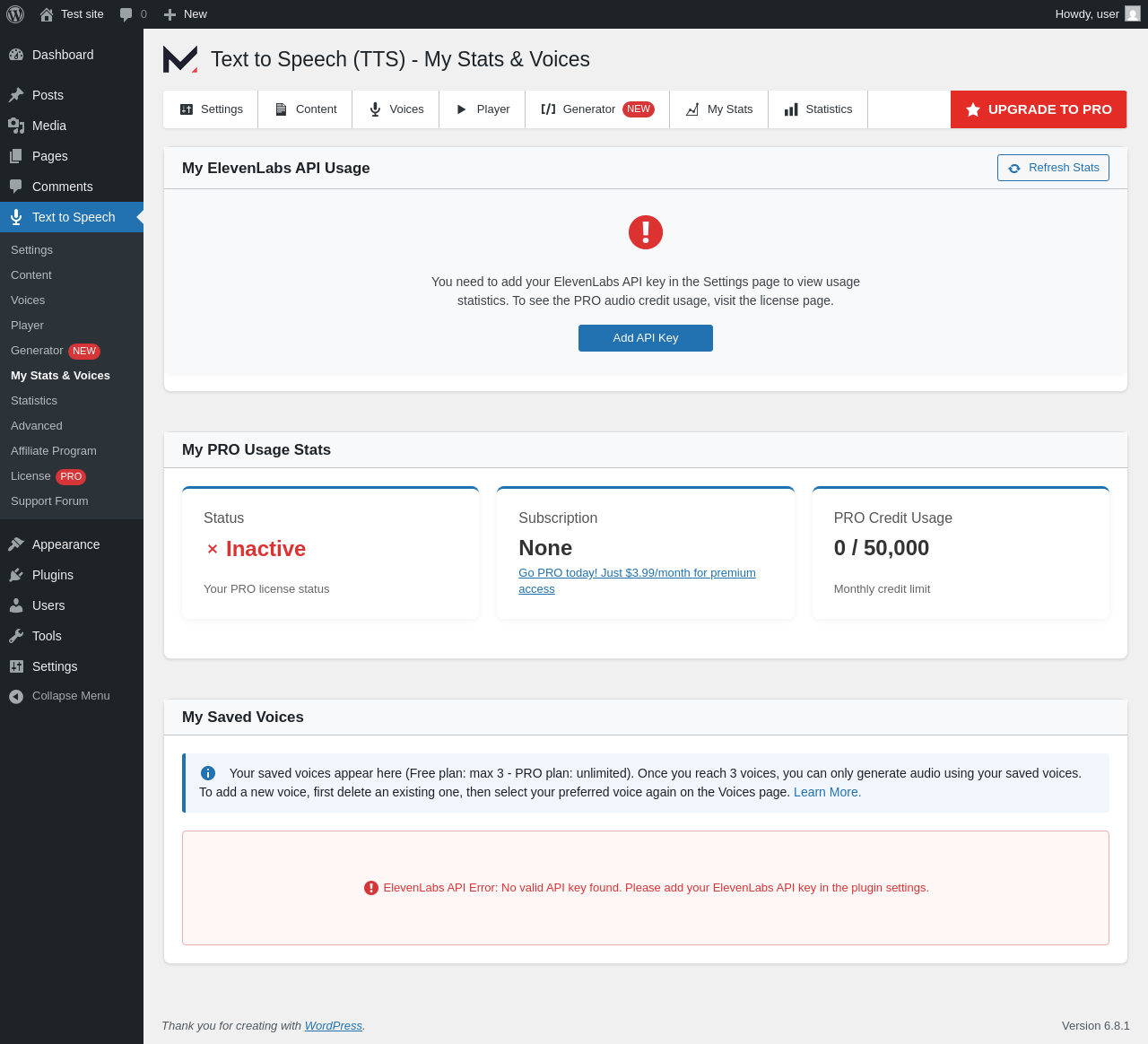Click the Voices tab microphone icon

click(x=375, y=109)
